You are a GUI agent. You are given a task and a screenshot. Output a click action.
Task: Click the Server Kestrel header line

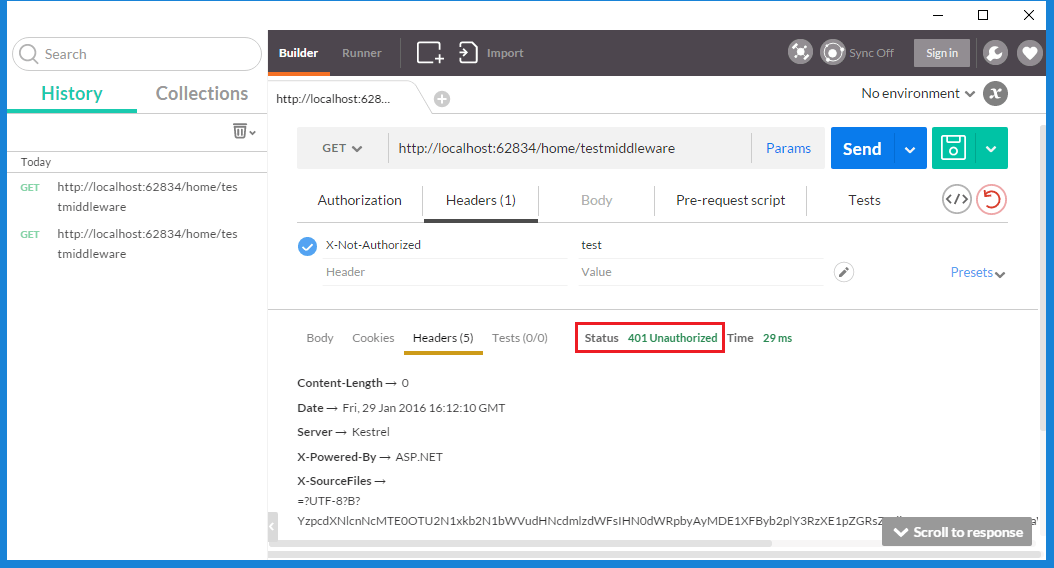click(x=343, y=432)
